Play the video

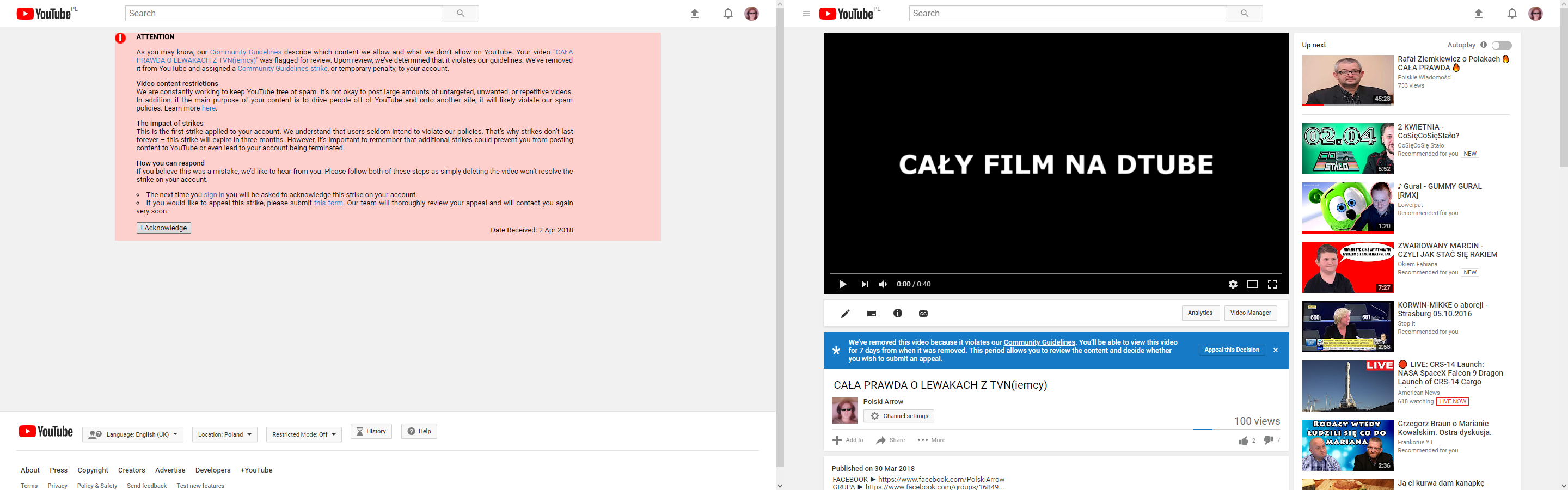[x=842, y=284]
